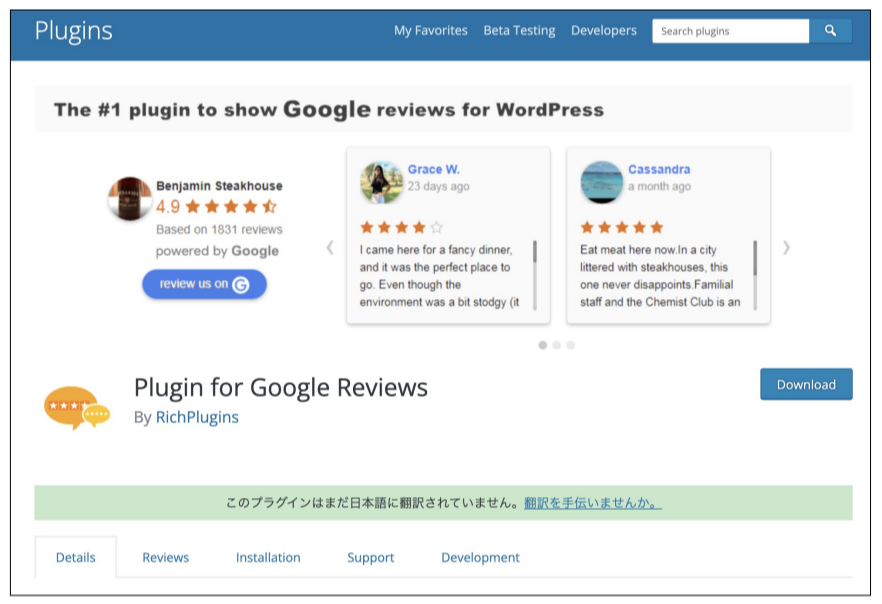The width and height of the screenshot is (882, 604).
Task: Click the scrollbar in Grace W.'s review
Action: coord(534,275)
